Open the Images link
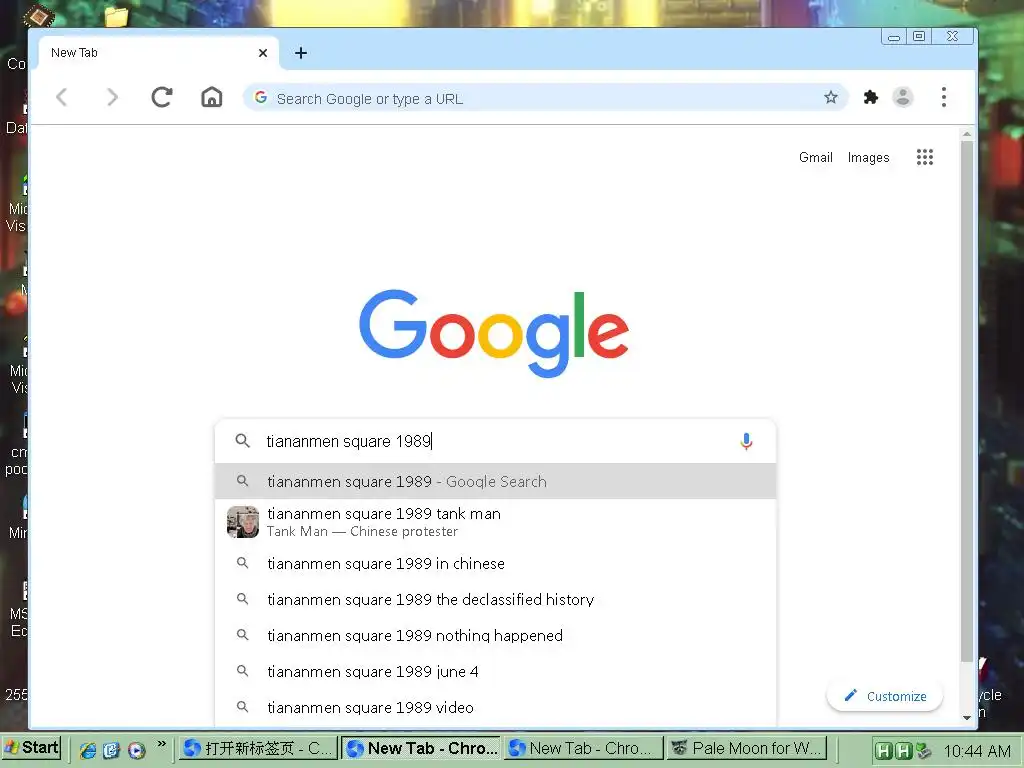 click(x=868, y=157)
